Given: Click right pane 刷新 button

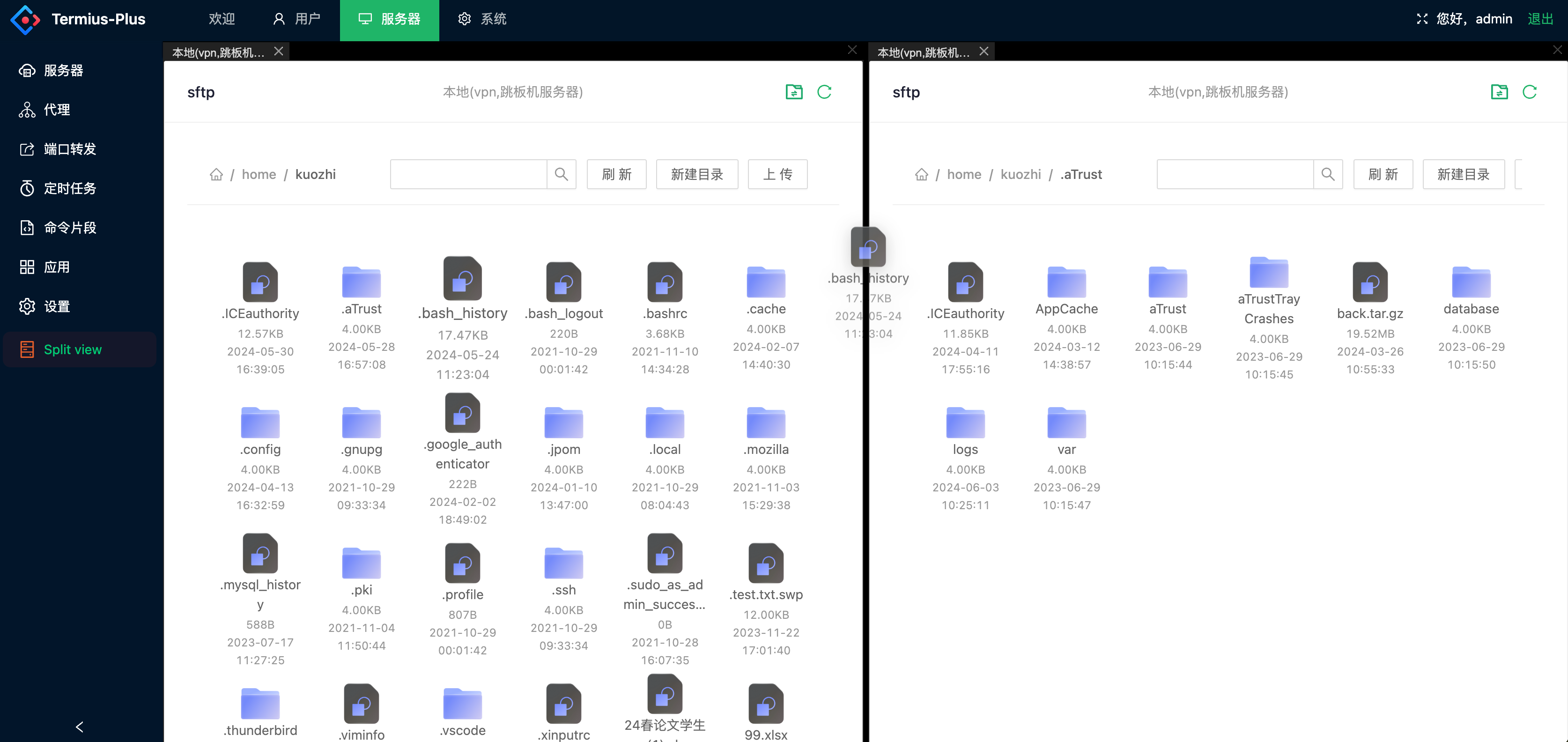Looking at the screenshot, I should click(x=1383, y=175).
